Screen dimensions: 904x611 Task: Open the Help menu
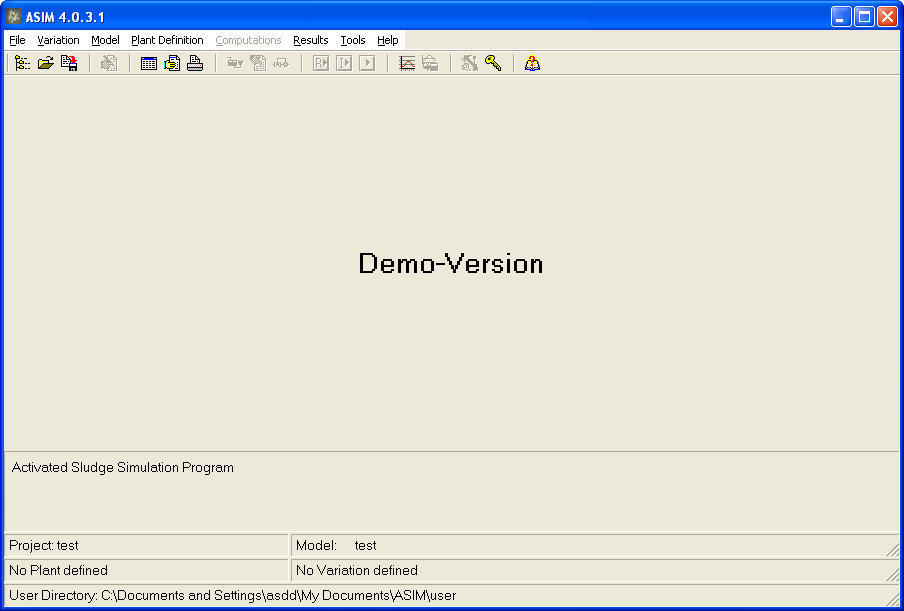pyautogui.click(x=388, y=40)
